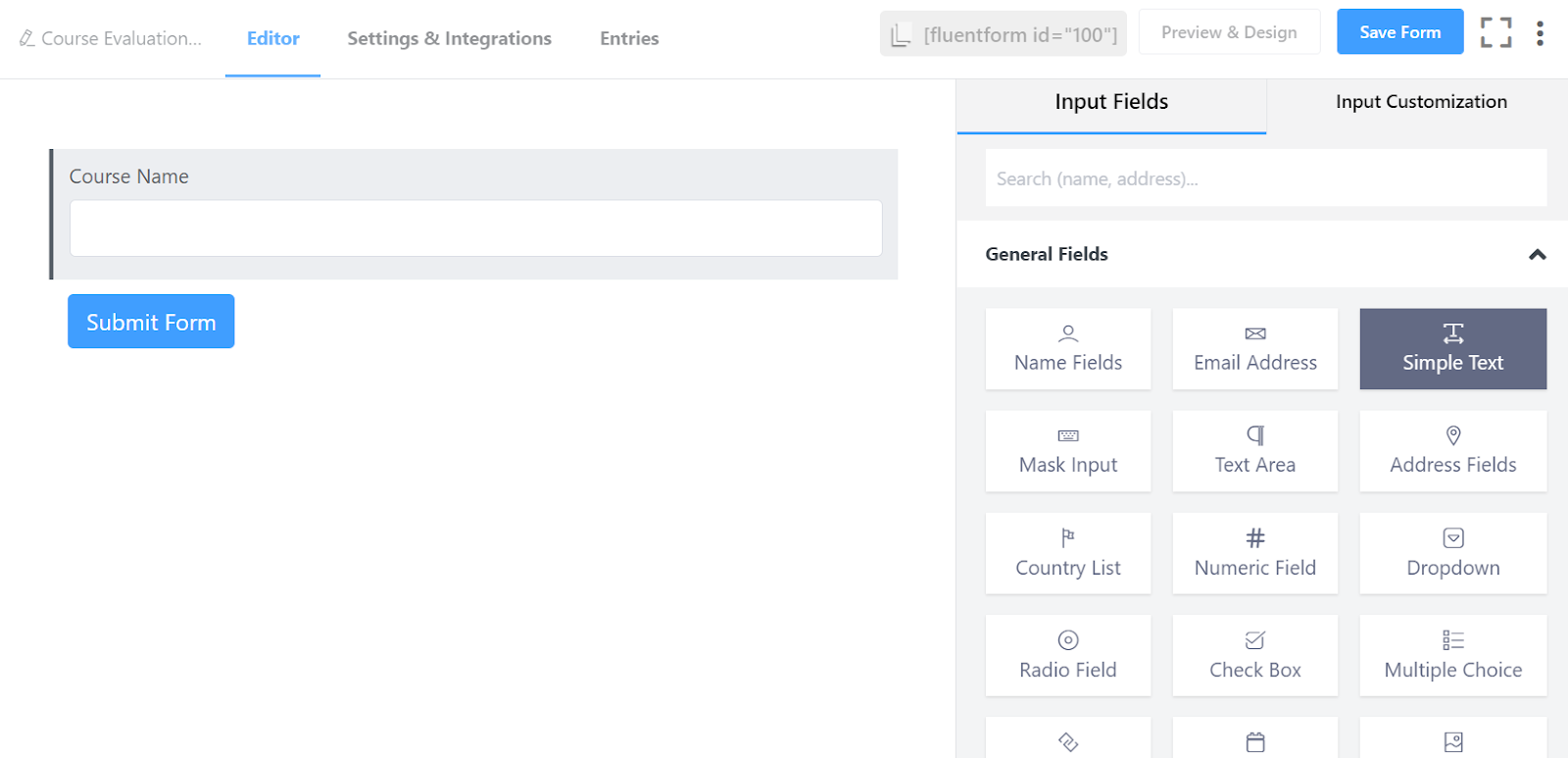Open the three-dot more options menu
1568x758 pixels.
[x=1540, y=33]
